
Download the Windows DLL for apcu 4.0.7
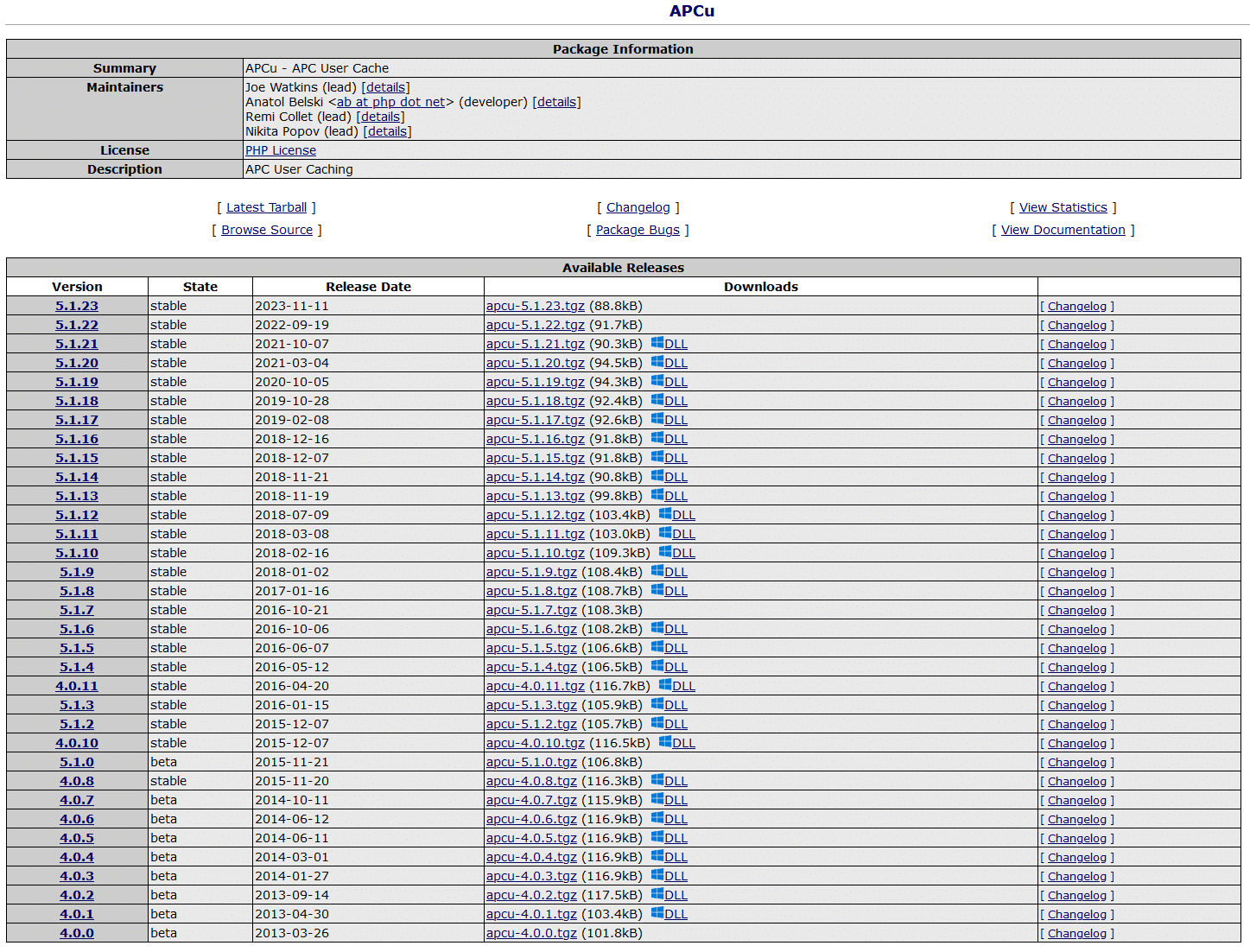tap(669, 800)
